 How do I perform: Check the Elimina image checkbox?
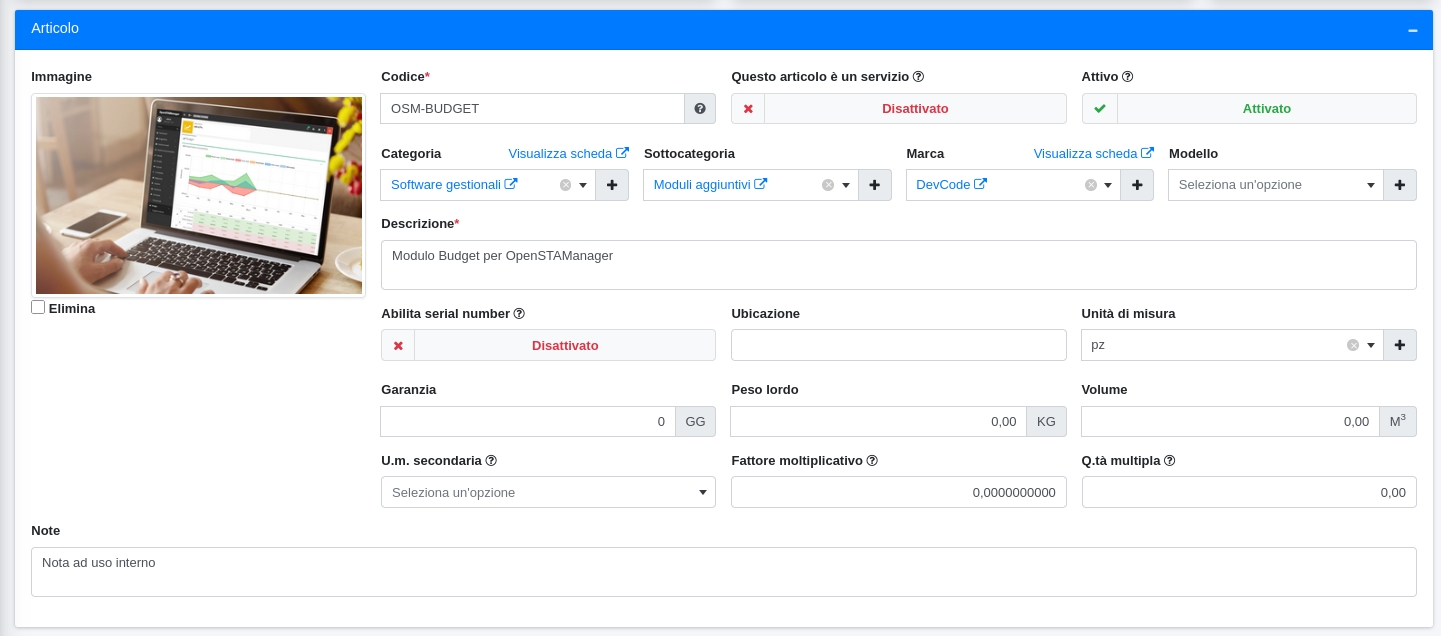point(38,308)
